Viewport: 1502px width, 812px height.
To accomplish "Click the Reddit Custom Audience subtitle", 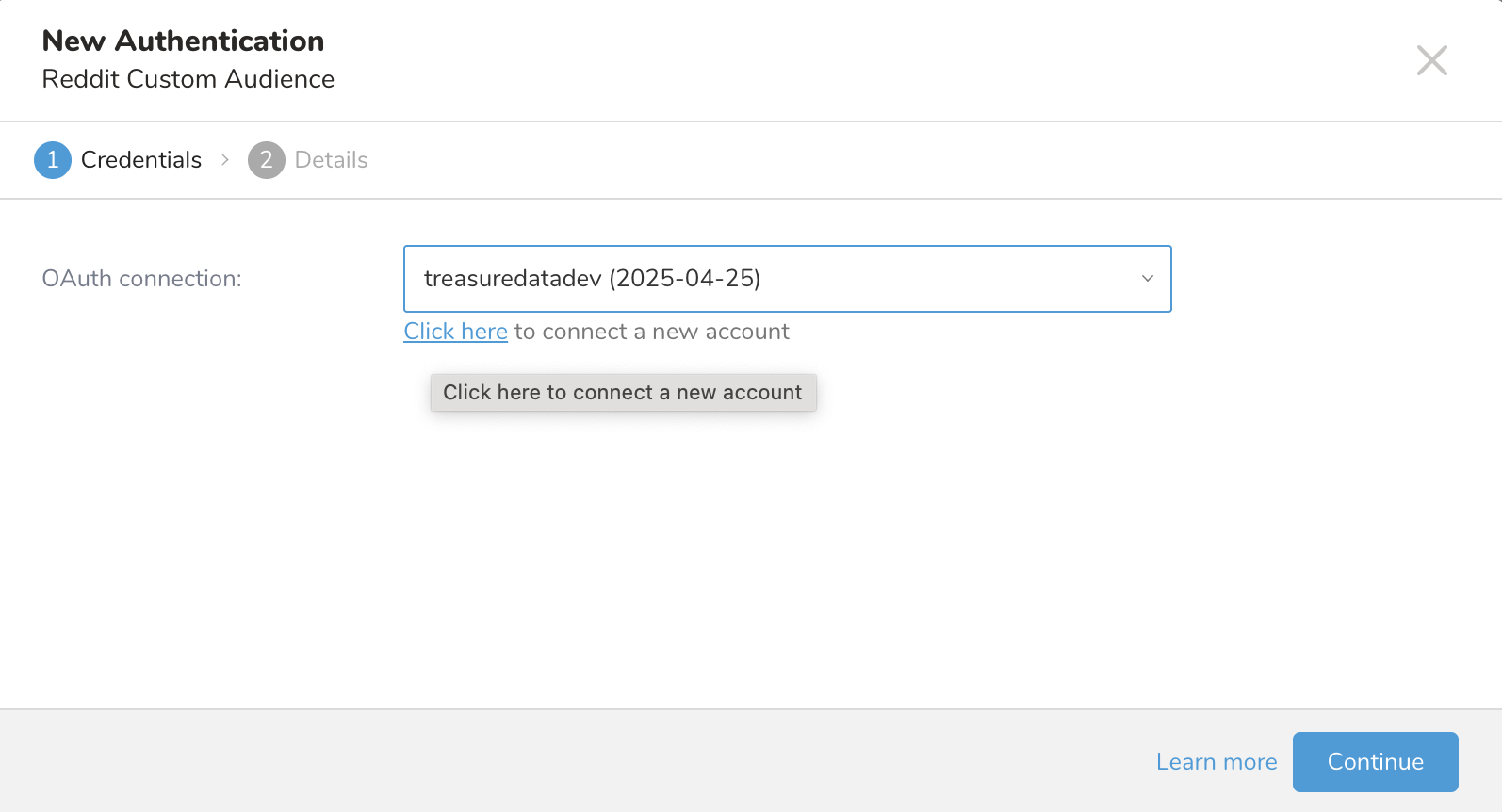I will tap(188, 79).
